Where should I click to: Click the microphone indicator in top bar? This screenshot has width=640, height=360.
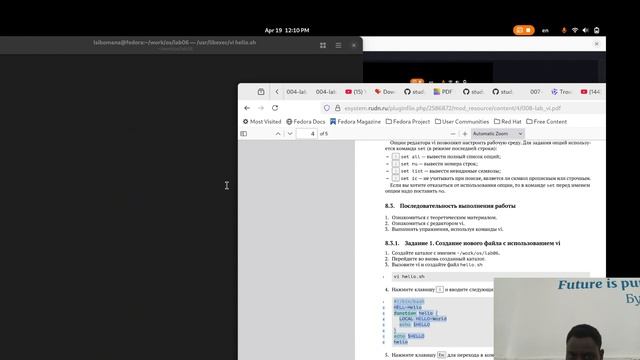(x=564, y=30)
